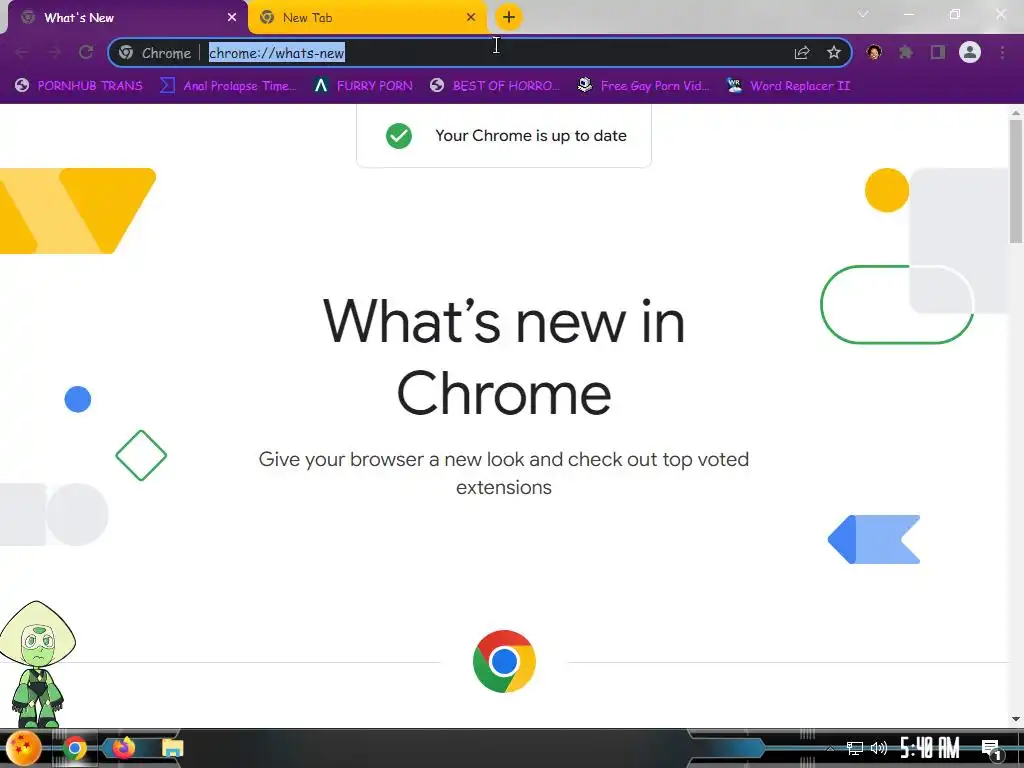This screenshot has height=768, width=1024.
Task: Click the Chrome logo on the page
Action: click(504, 661)
